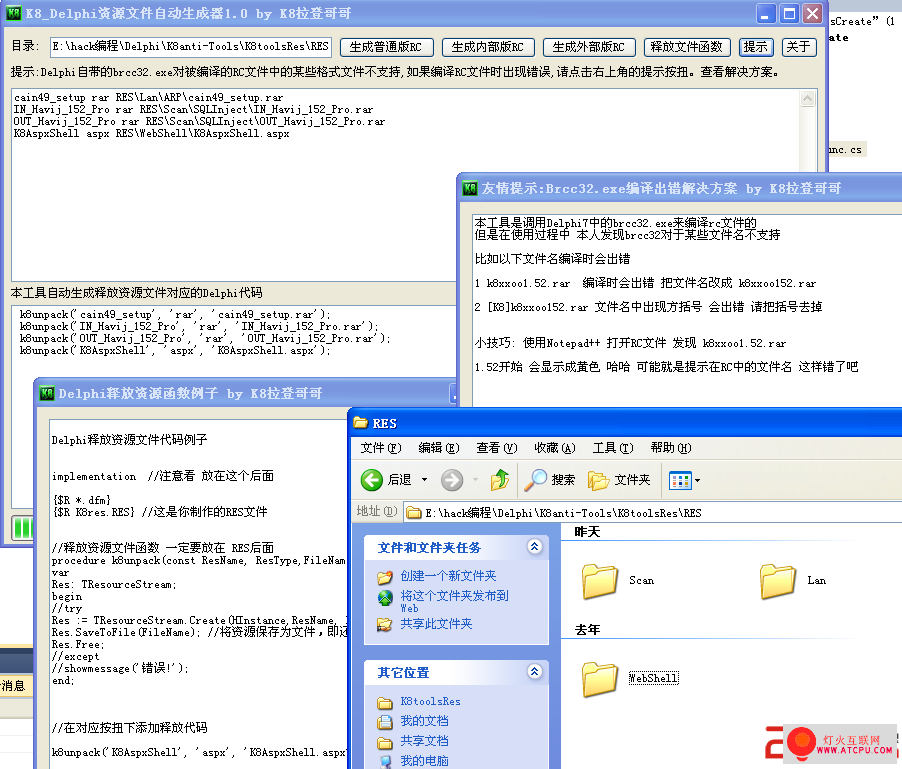This screenshot has height=769, width=902.
Task: Click the share folder task icon
Action: [384, 624]
